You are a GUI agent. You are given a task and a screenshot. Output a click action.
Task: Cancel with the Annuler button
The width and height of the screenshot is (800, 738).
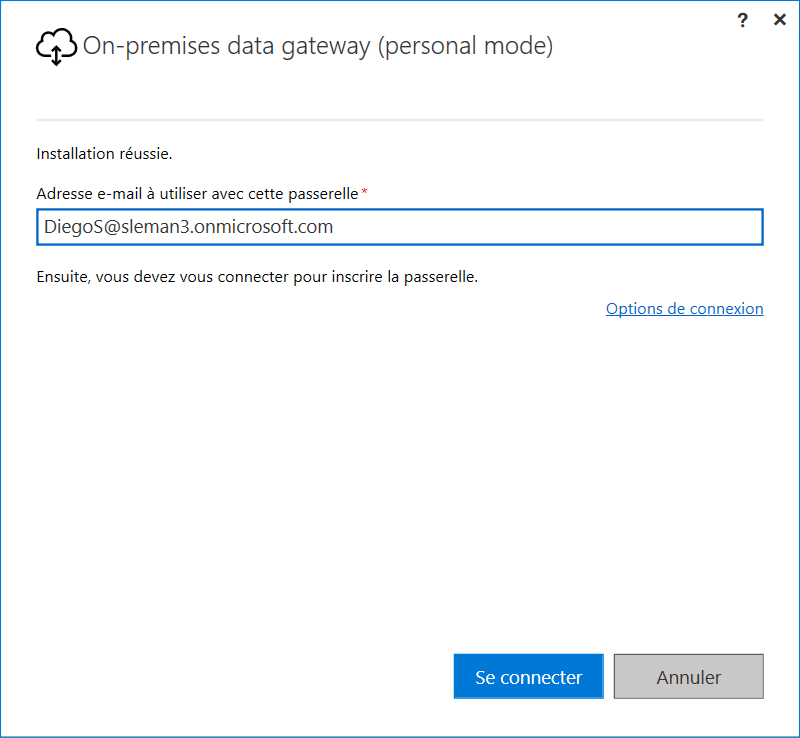pyautogui.click(x=688, y=677)
